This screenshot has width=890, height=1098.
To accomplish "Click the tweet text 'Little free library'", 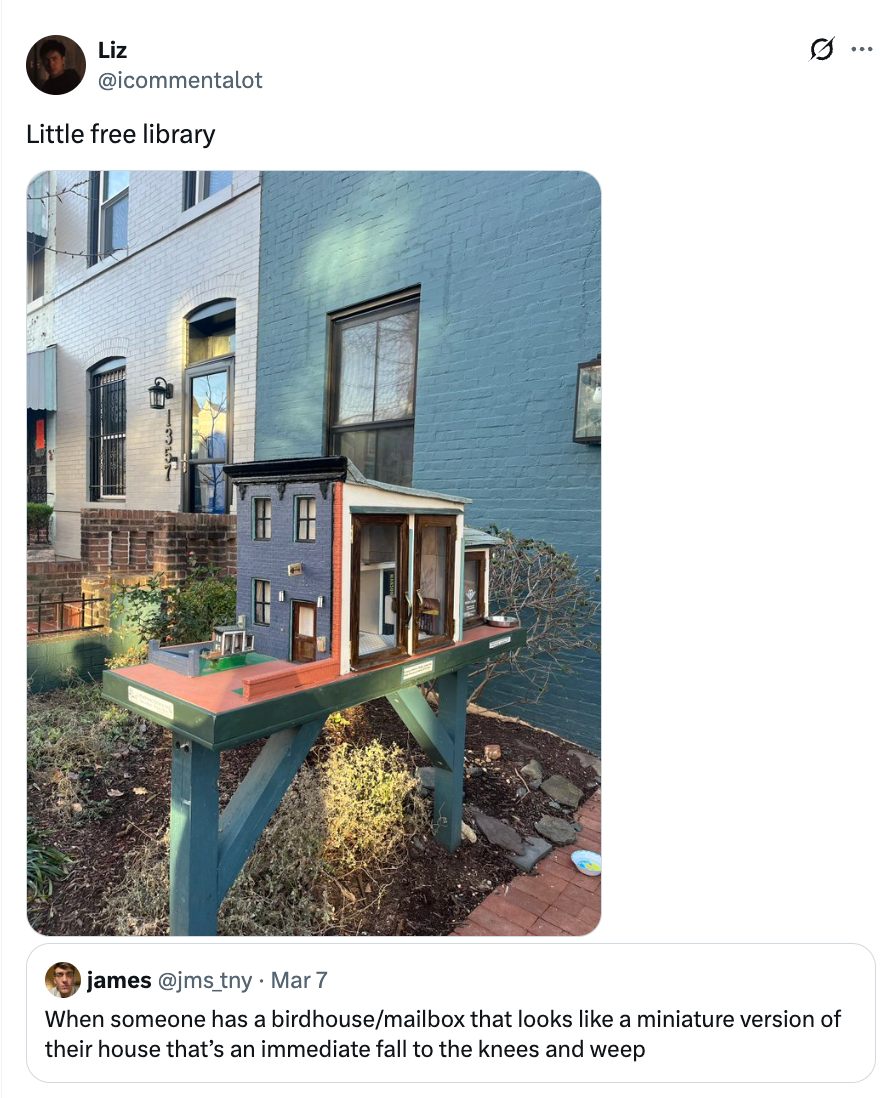I will tap(120, 134).
